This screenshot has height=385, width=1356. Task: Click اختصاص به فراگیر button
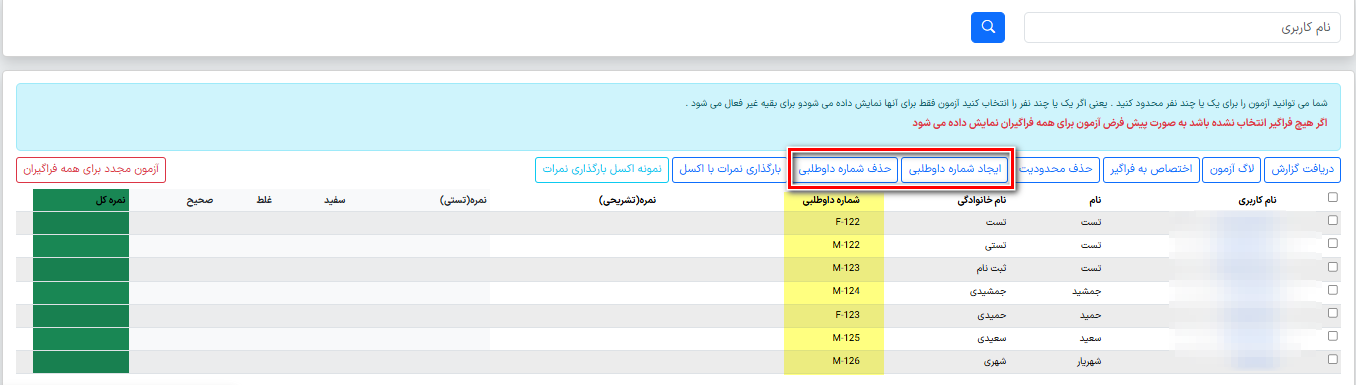(x=1151, y=170)
